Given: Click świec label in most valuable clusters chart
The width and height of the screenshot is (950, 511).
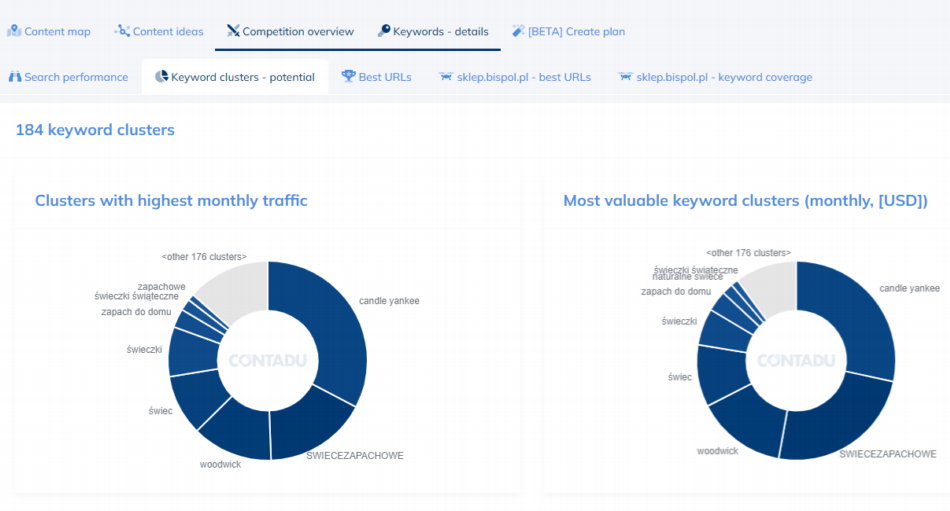Looking at the screenshot, I should 679,377.
